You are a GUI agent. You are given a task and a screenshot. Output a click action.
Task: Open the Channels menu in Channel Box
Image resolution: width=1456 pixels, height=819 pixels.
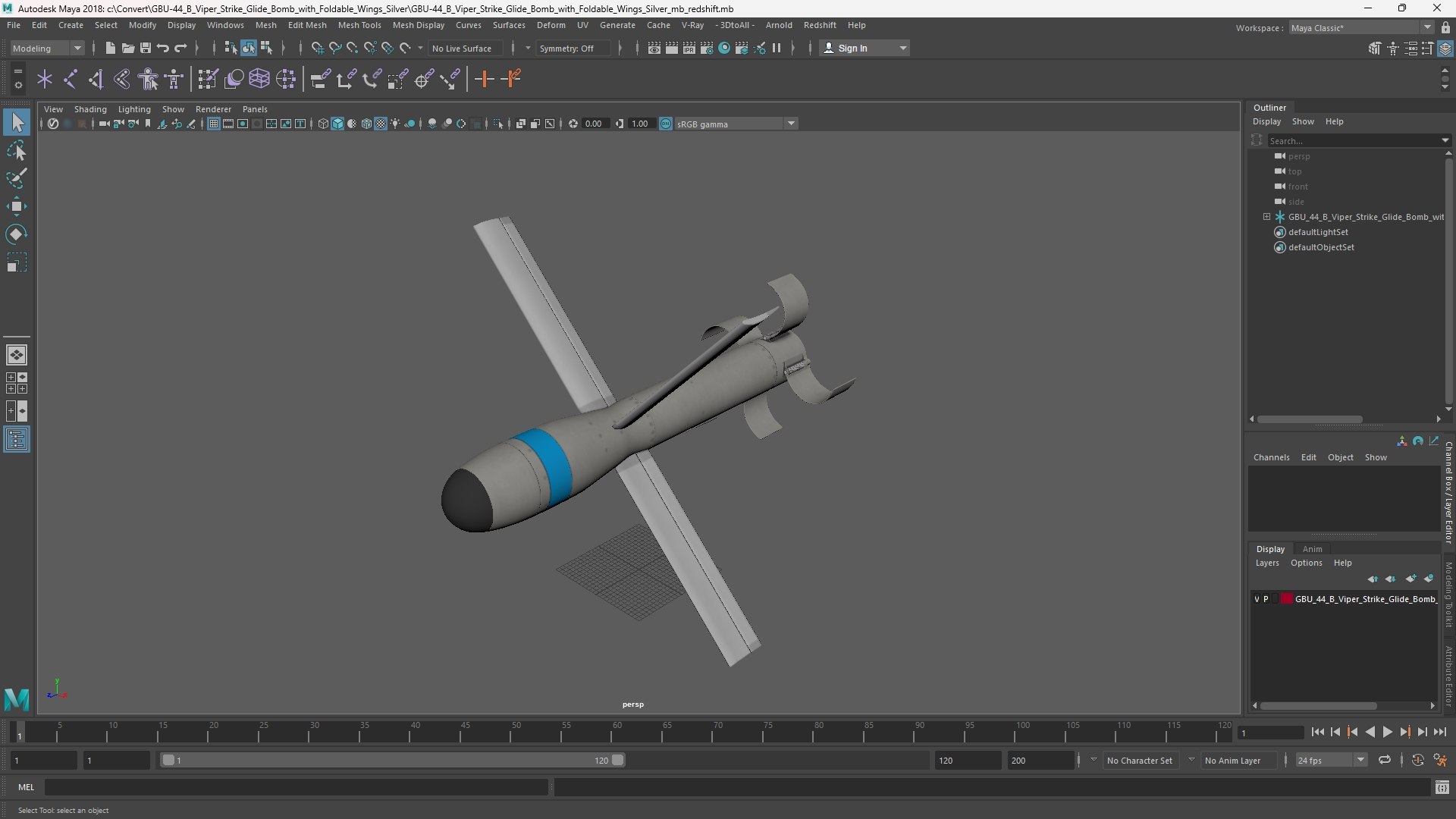(1271, 457)
